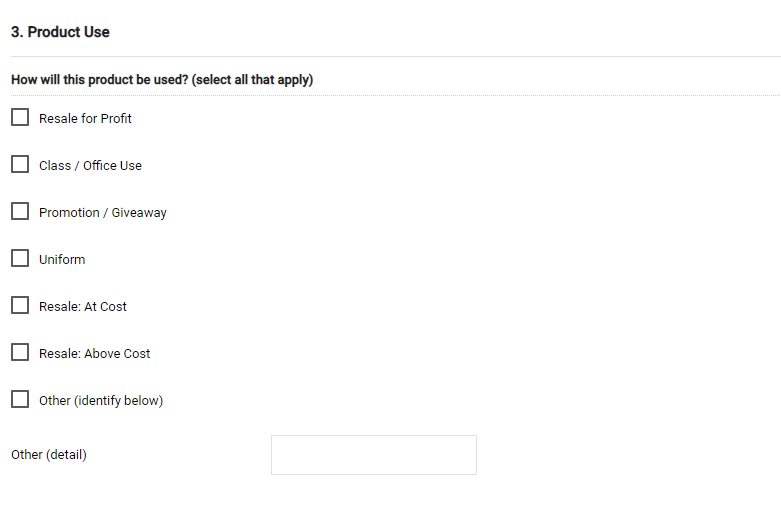Click the '3. Product Use' section heading
The image size is (781, 513).
(x=60, y=32)
